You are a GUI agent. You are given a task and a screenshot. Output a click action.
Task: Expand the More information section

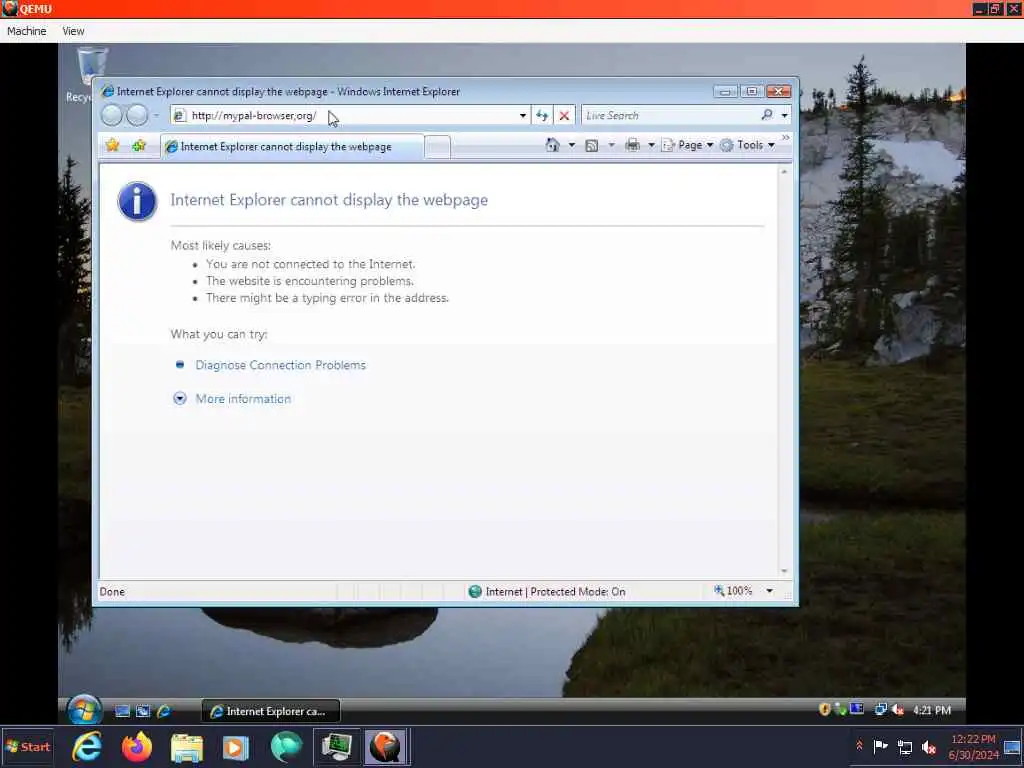243,399
